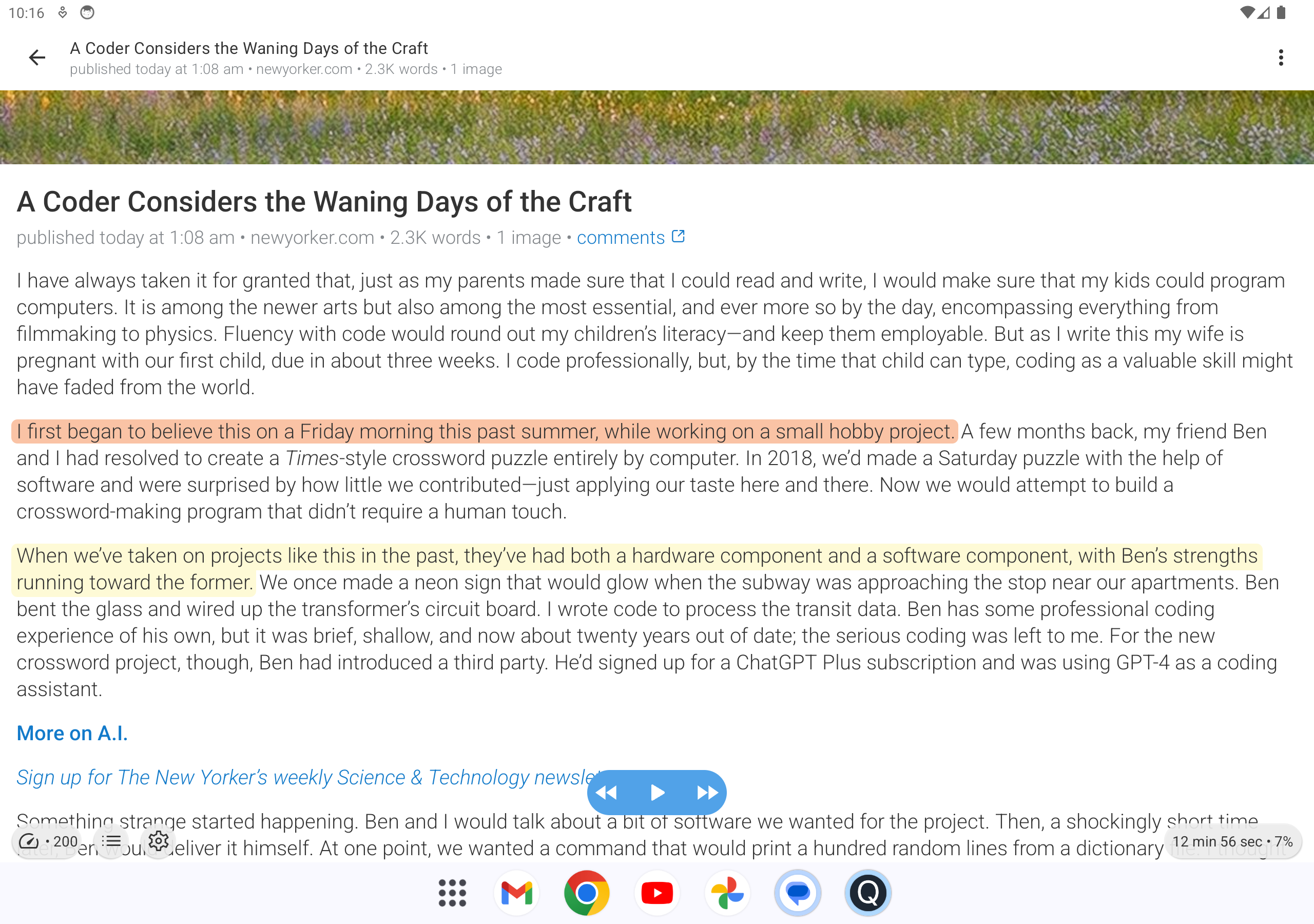Launch Gmail from the taskbar
Image resolution: width=1314 pixels, height=924 pixels.
(516, 892)
